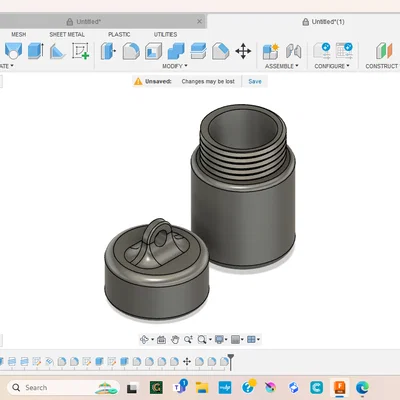Select the Hole tool icon
This screenshot has height=400, width=400.
pos(13,51)
